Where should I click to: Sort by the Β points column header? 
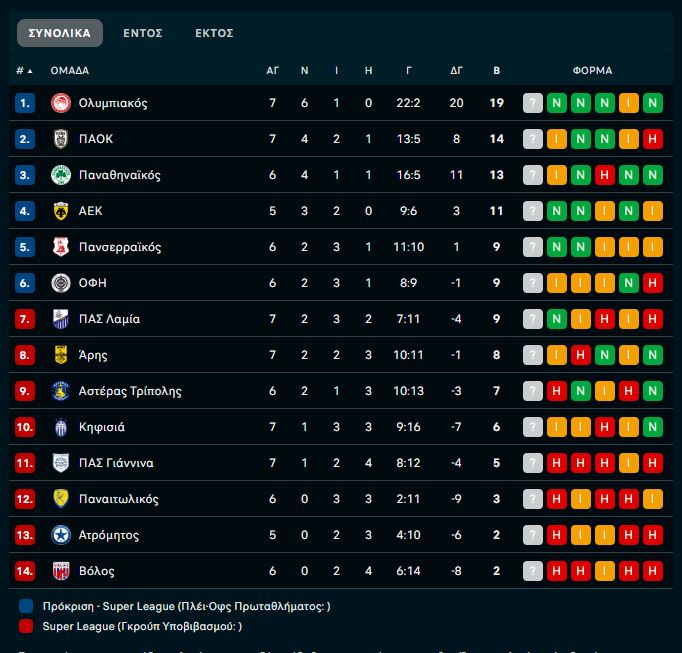point(497,71)
